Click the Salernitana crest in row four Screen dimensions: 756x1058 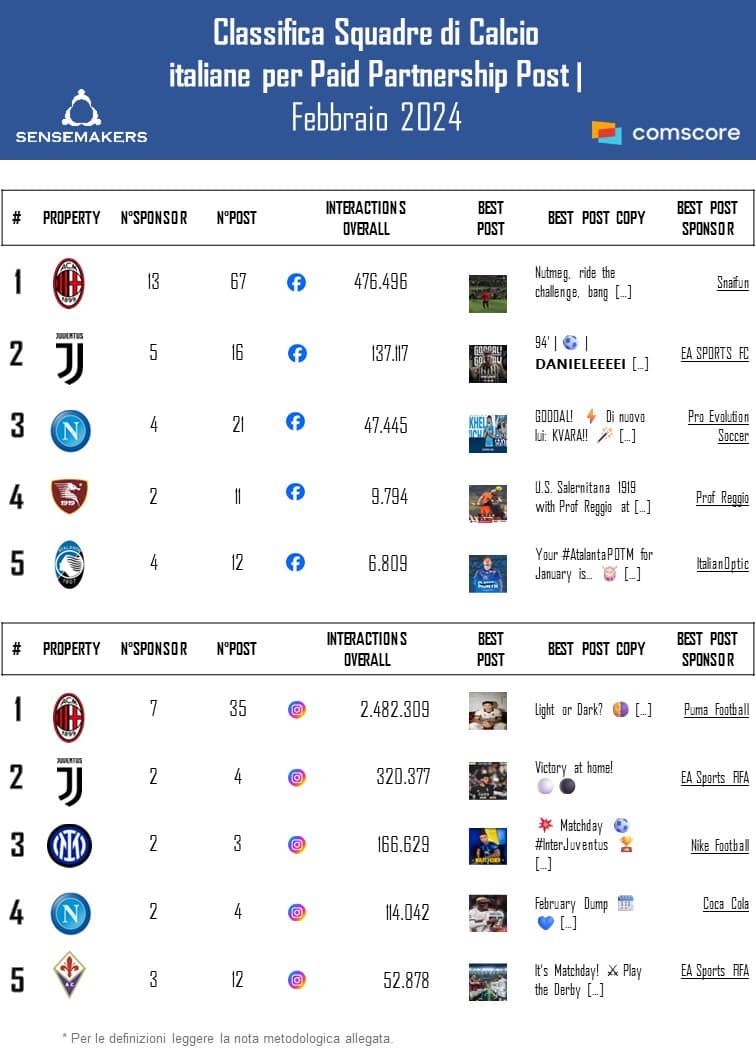[x=70, y=496]
